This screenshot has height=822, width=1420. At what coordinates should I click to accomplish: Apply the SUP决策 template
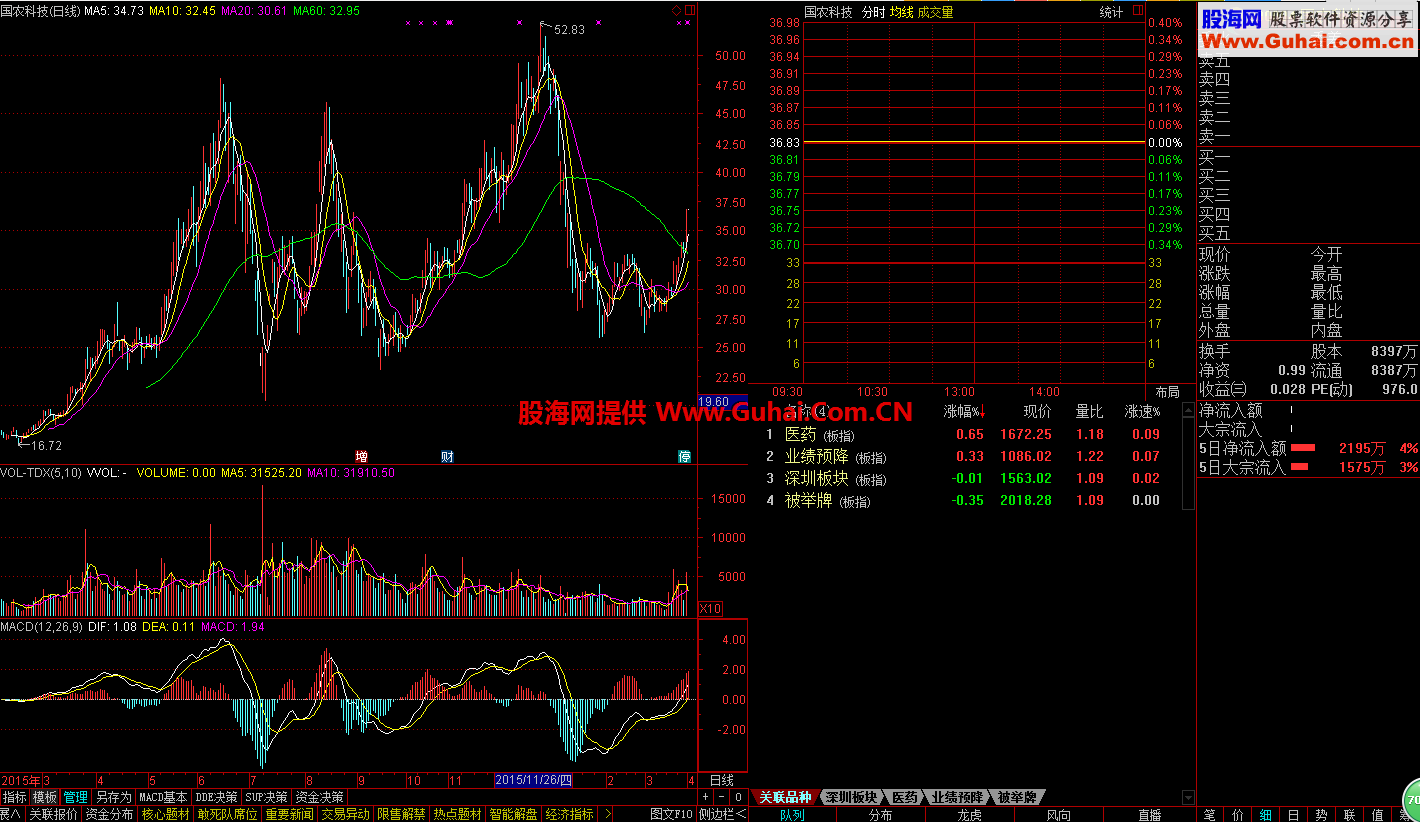(x=267, y=797)
